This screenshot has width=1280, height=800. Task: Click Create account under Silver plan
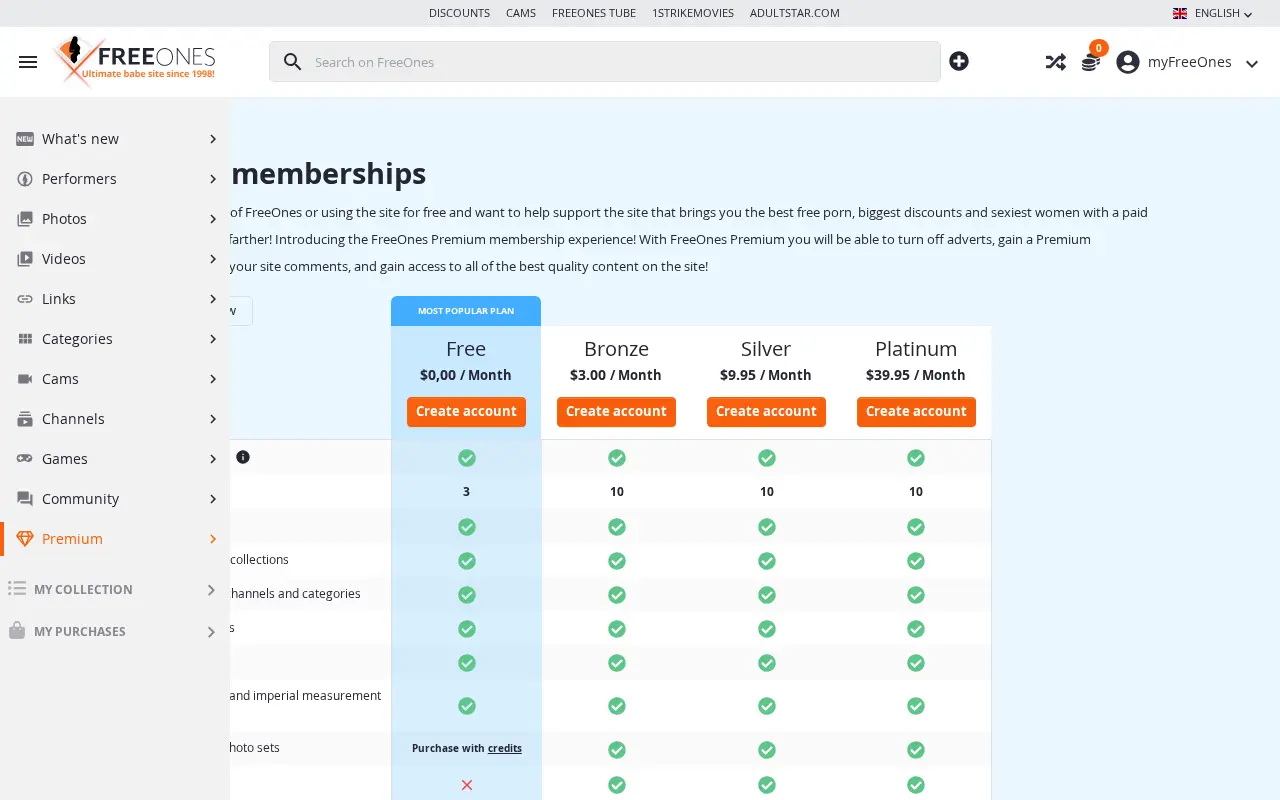coord(766,411)
